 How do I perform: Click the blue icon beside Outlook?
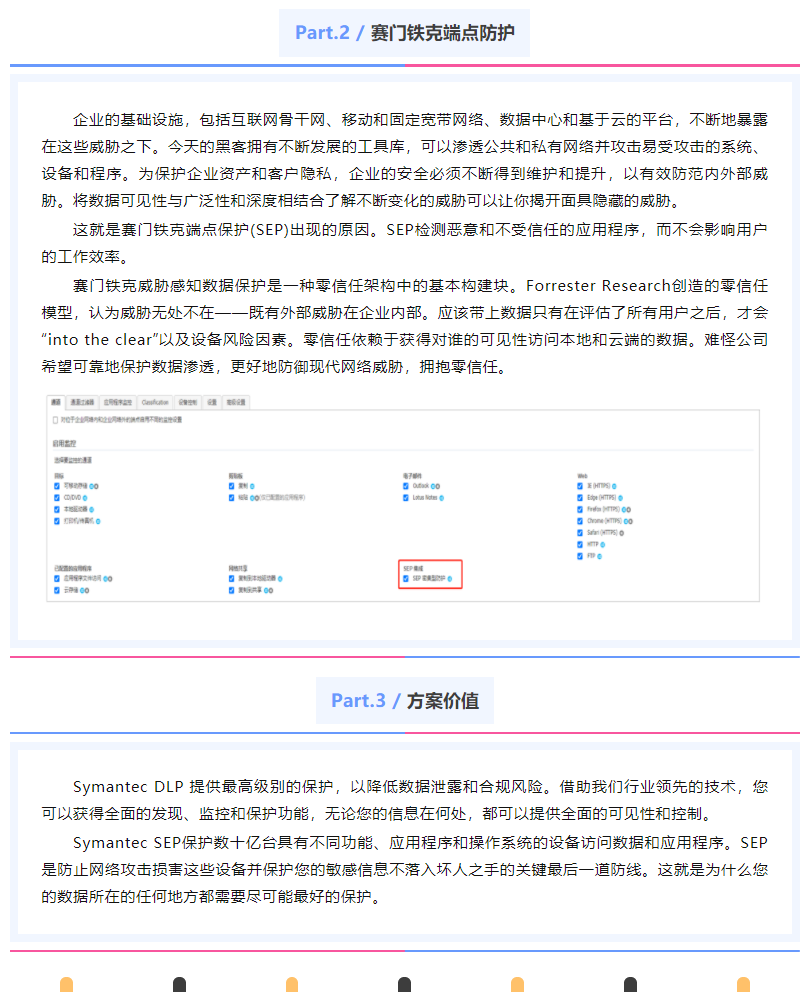pos(433,486)
